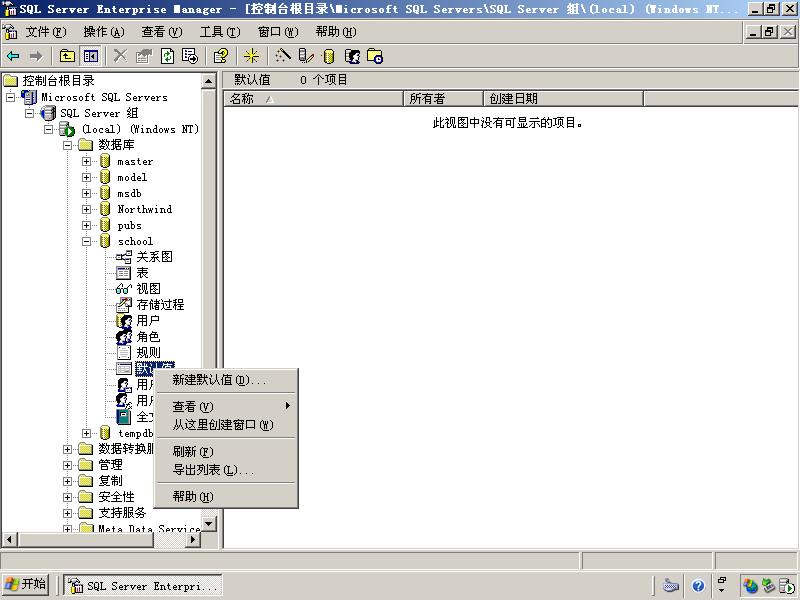
Task: Expand the 管理 folder node
Action: point(67,465)
